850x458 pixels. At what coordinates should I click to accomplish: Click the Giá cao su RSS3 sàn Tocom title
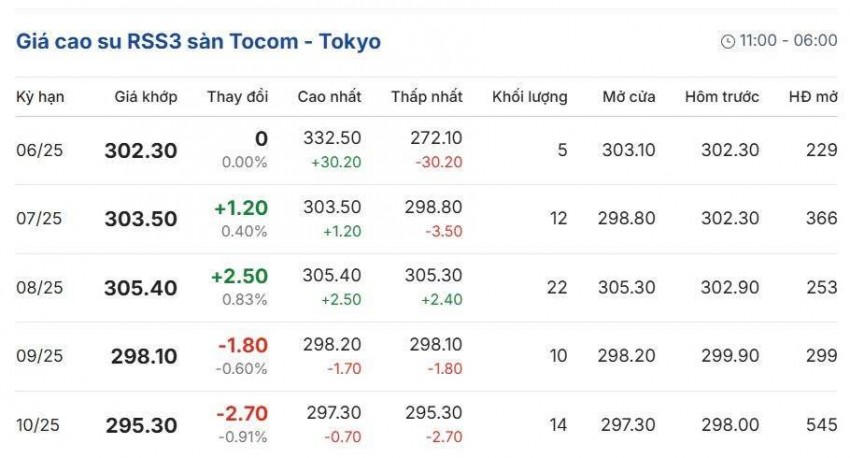[x=198, y=42]
